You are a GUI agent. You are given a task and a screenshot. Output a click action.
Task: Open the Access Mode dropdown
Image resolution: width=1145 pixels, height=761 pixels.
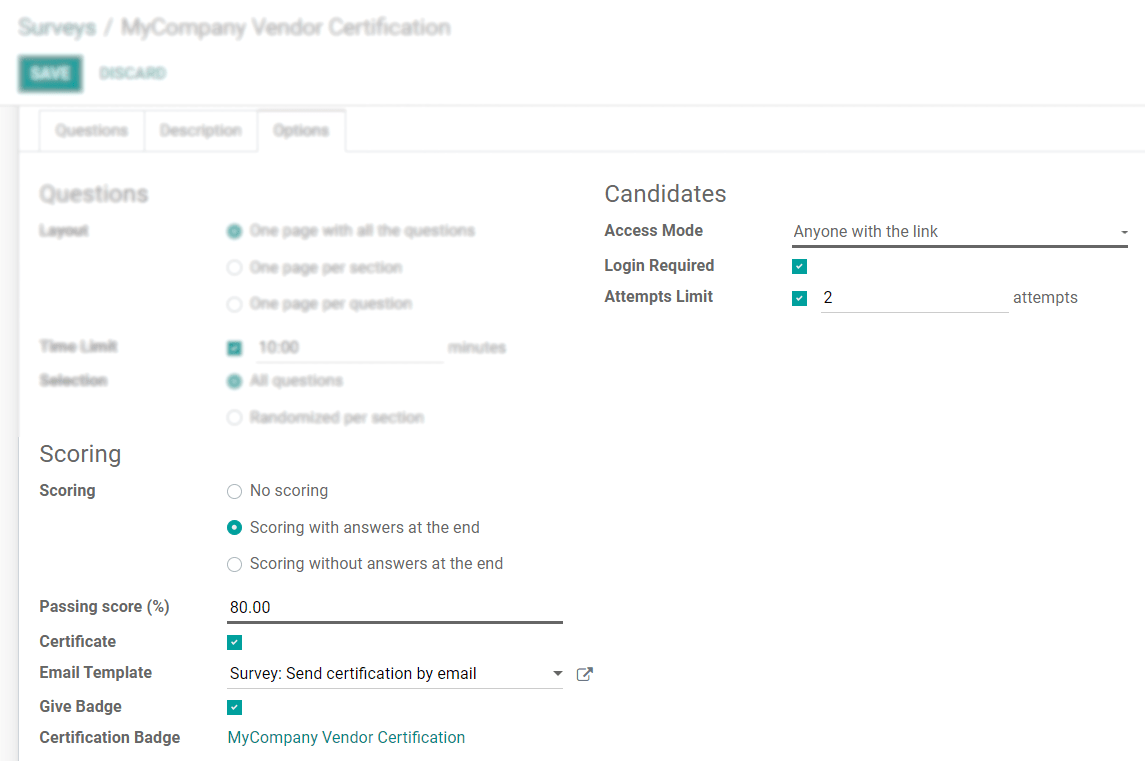(x=960, y=232)
